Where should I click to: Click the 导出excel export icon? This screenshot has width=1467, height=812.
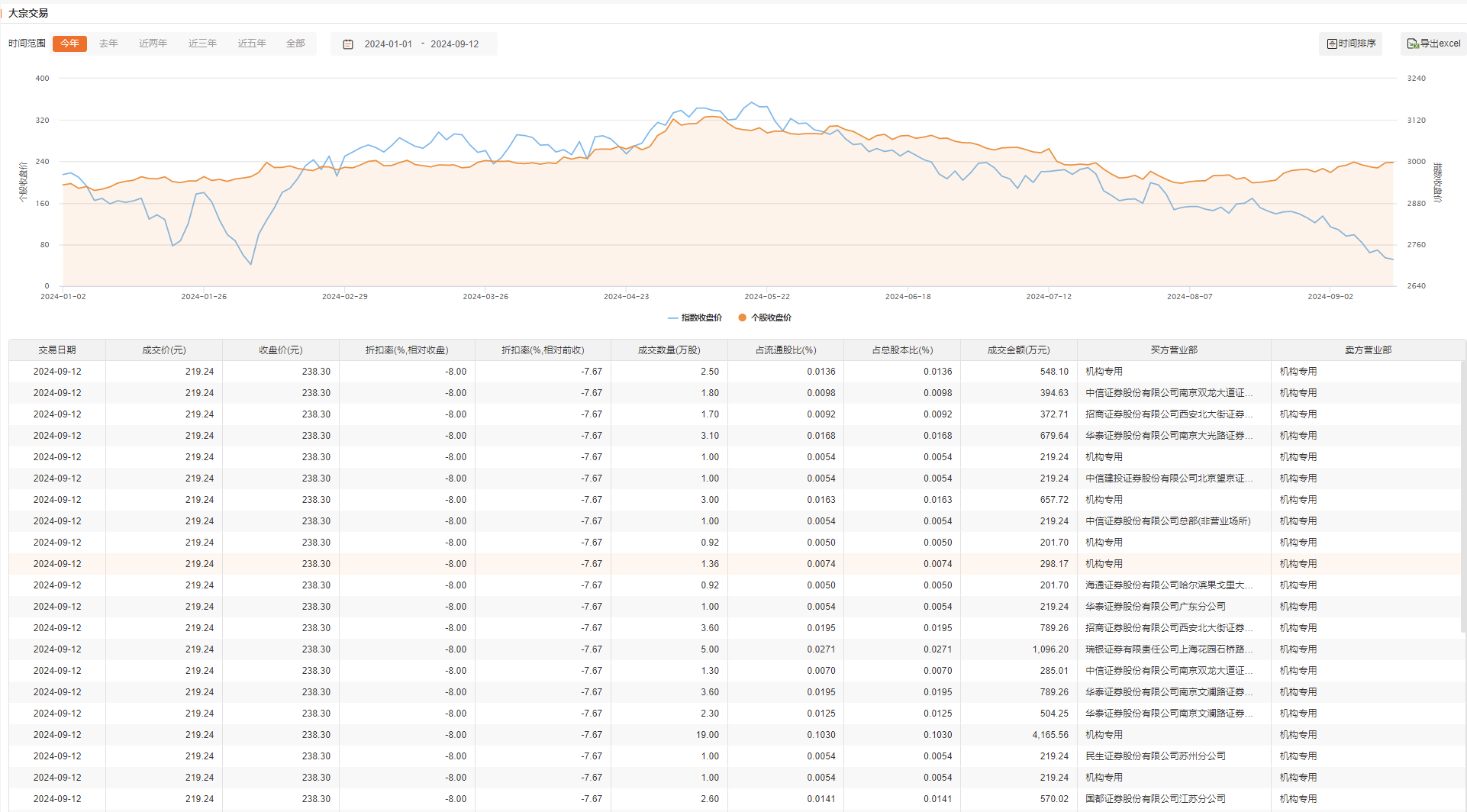(x=1412, y=44)
